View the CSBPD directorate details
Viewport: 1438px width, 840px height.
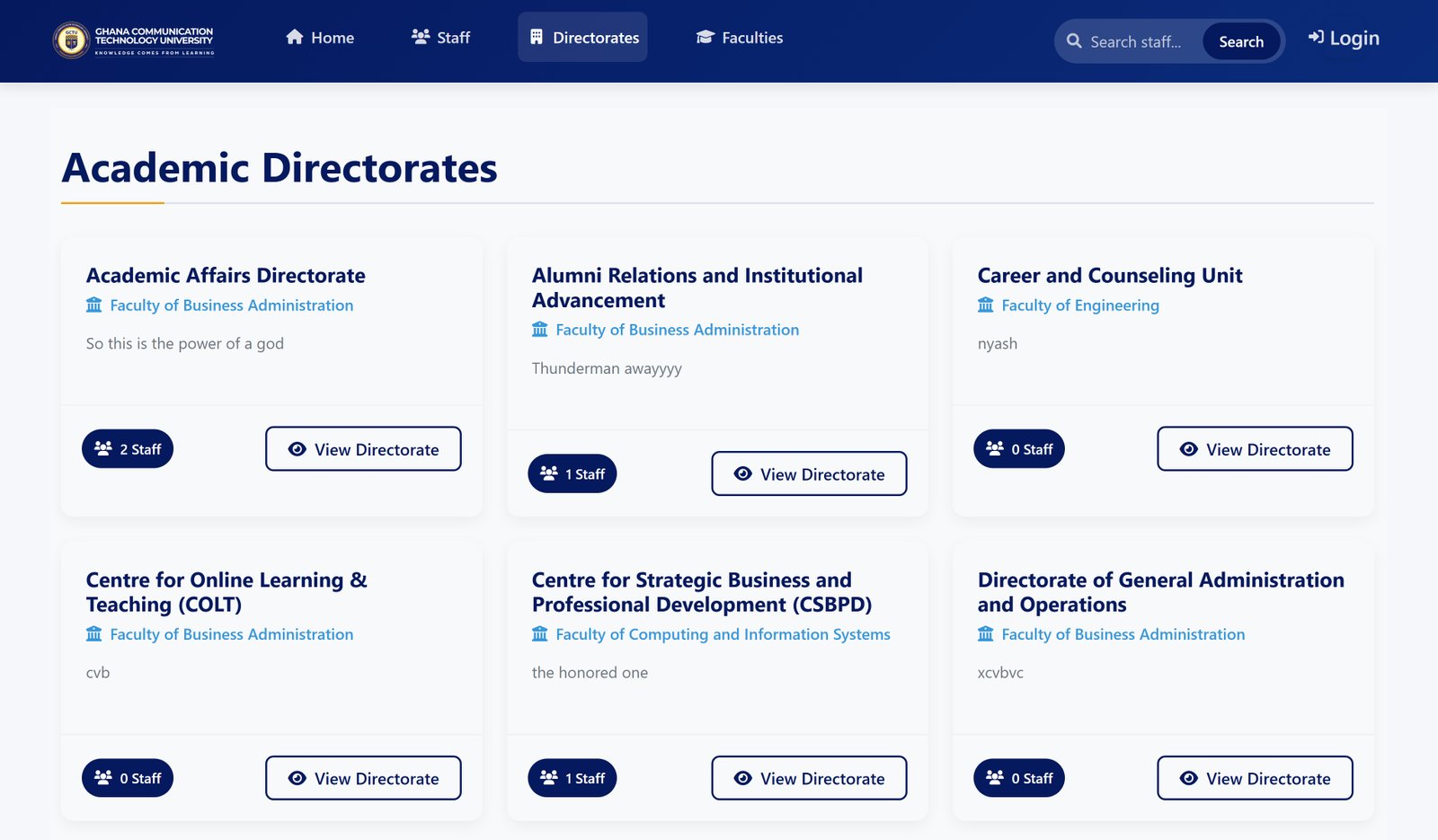click(809, 779)
